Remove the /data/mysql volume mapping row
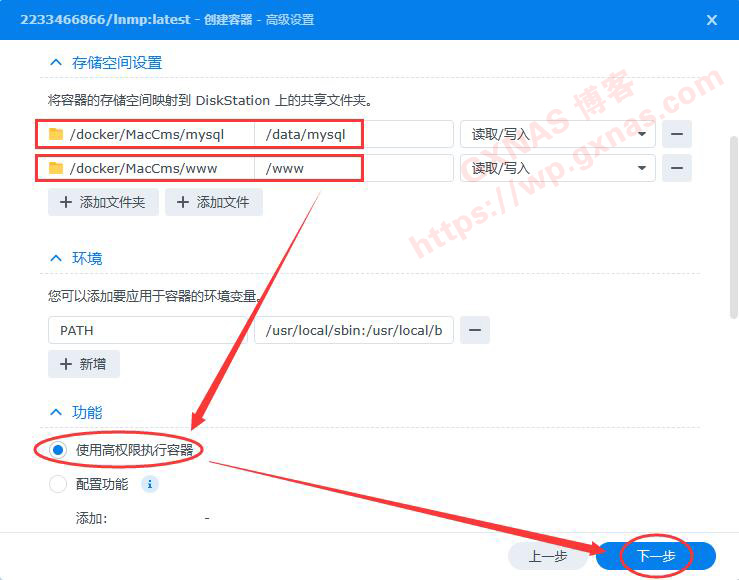The height and width of the screenshot is (580, 739). point(677,134)
